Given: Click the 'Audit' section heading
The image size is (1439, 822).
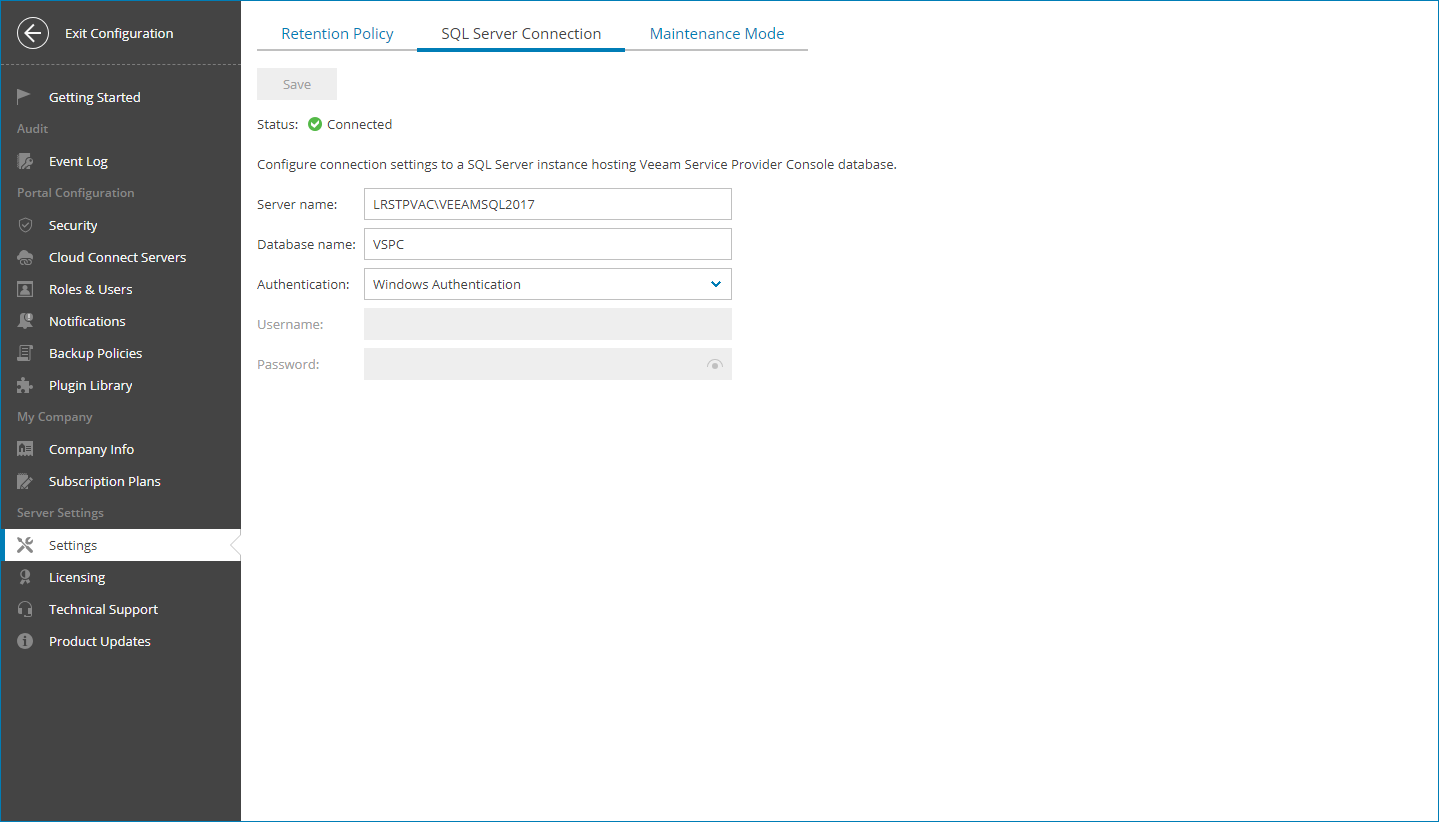Looking at the screenshot, I should 33,129.
